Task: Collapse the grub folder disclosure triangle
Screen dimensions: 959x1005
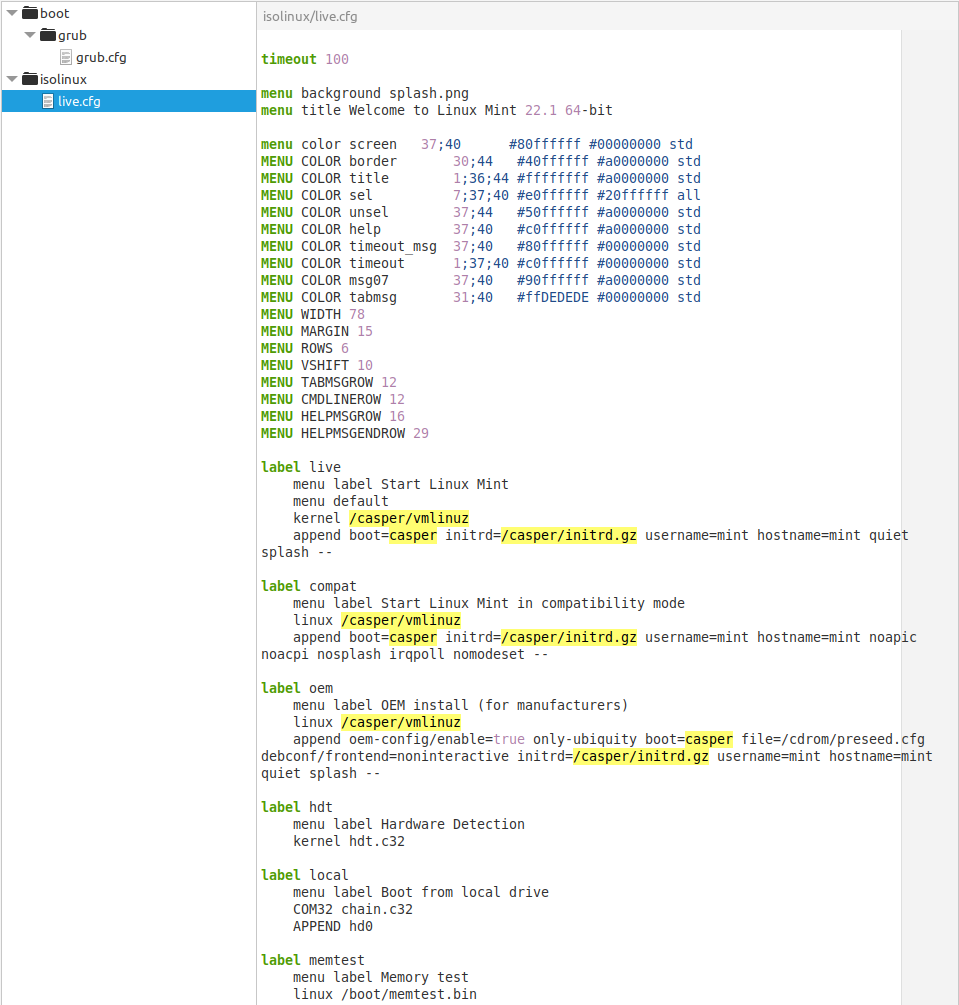Action: pyautogui.click(x=29, y=35)
